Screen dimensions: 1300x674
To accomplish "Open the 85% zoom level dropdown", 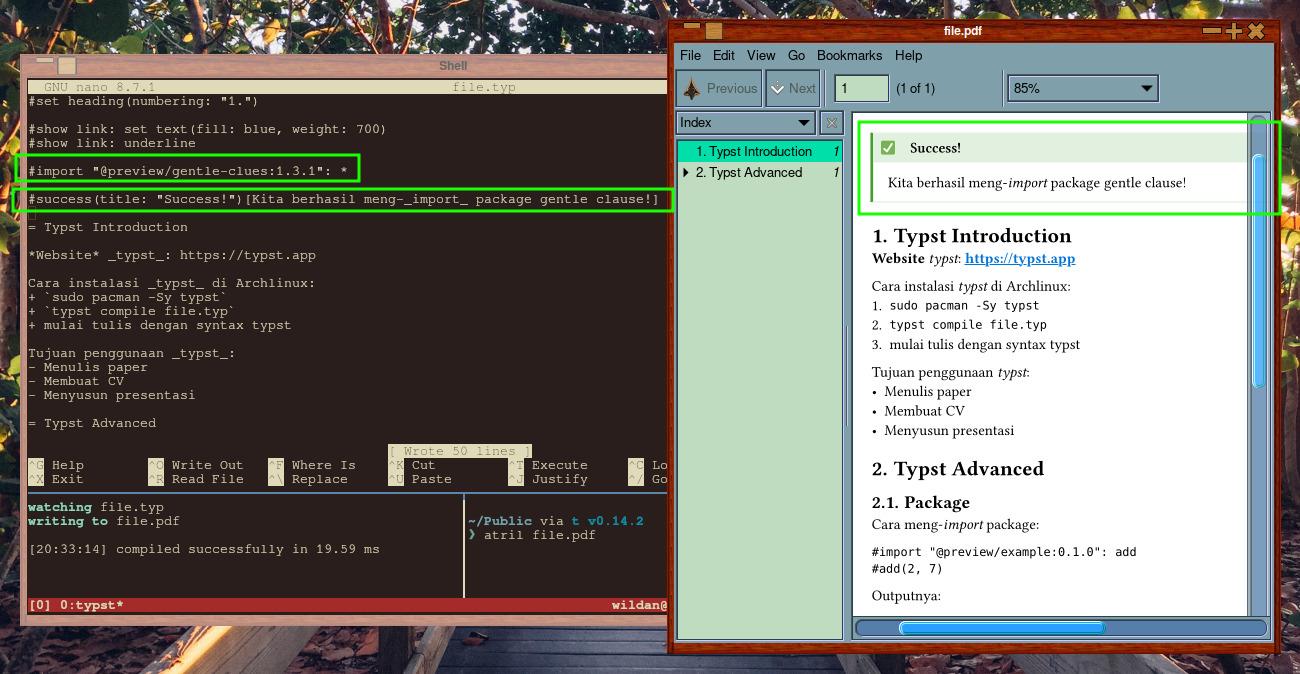I will pyautogui.click(x=1082, y=88).
